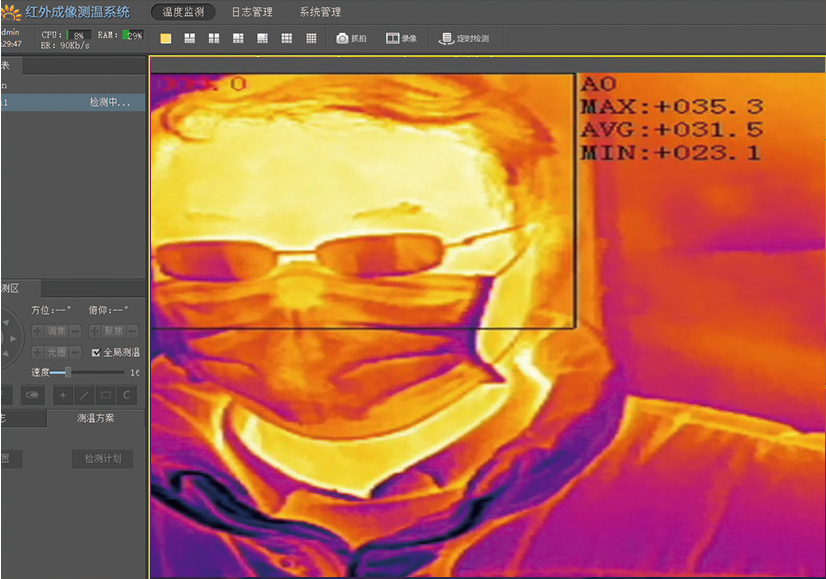Open the 测温方案 tab
This screenshot has height=579, width=826.
96,419
